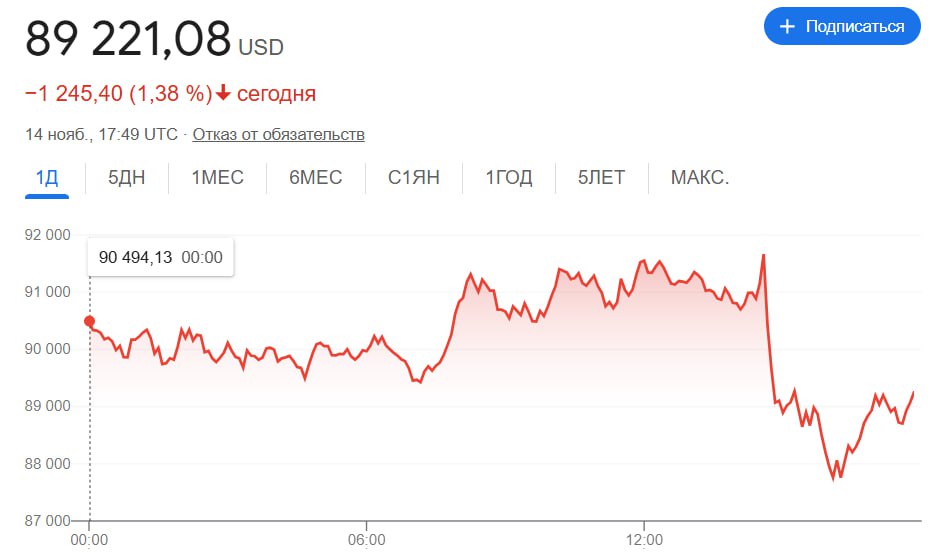The width and height of the screenshot is (952, 560).
Task: Click the 89 221,08 price value
Action: (128, 40)
